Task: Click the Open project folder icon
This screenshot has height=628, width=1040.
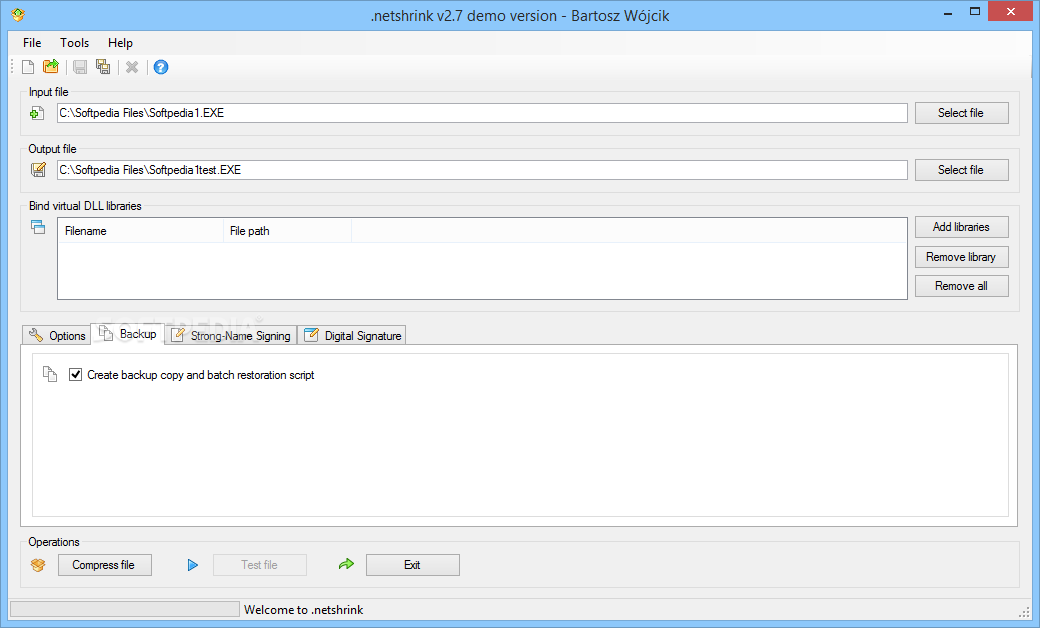Action: 51,66
